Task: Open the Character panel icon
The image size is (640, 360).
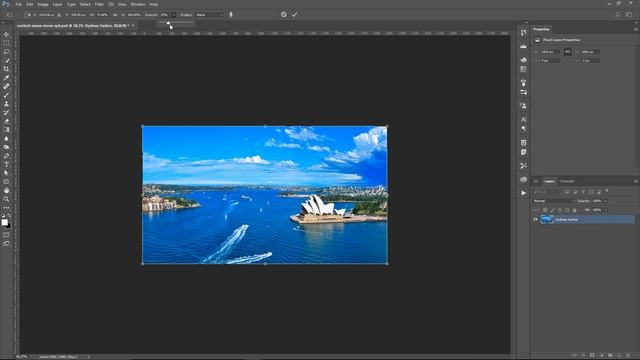Action: (523, 119)
